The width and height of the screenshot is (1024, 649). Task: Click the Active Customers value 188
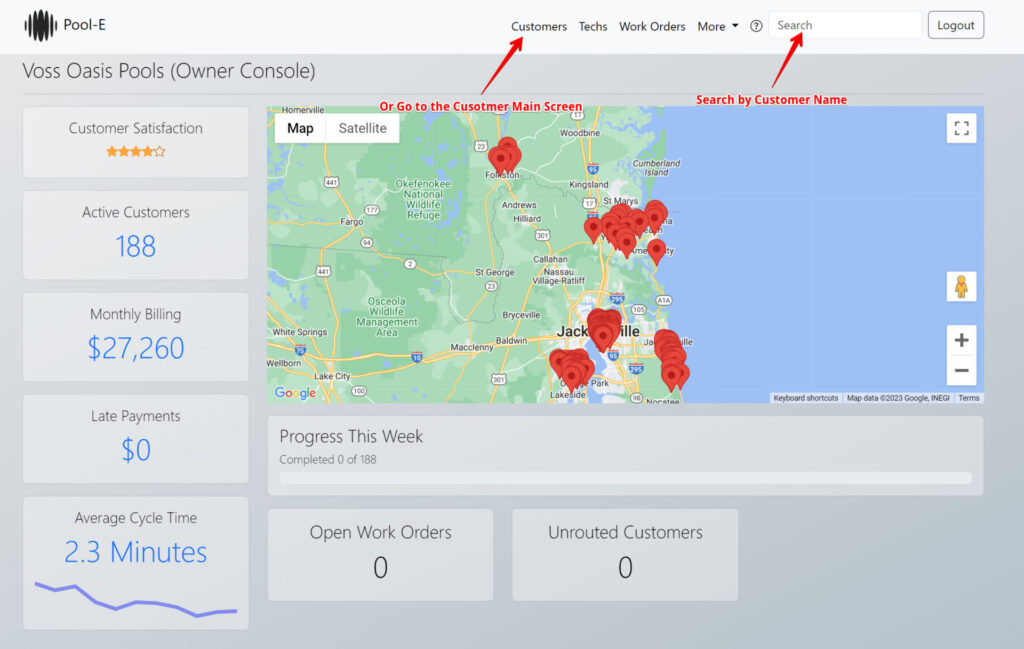tap(136, 246)
